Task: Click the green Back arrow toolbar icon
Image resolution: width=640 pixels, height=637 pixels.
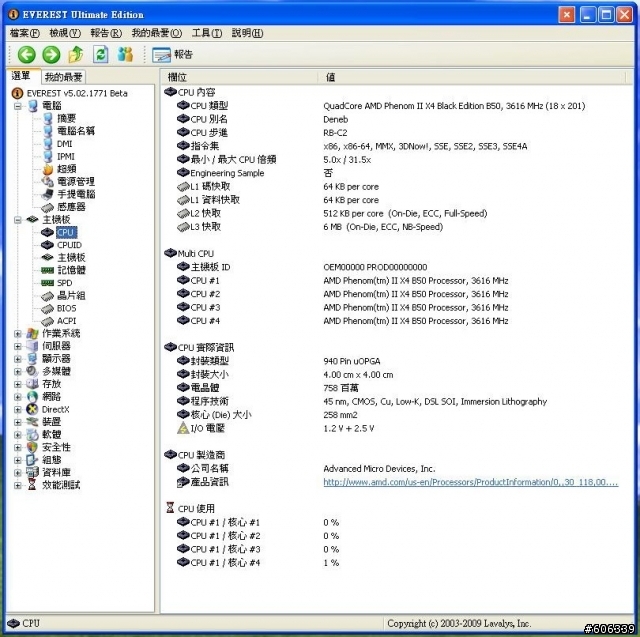Action: coord(27,54)
